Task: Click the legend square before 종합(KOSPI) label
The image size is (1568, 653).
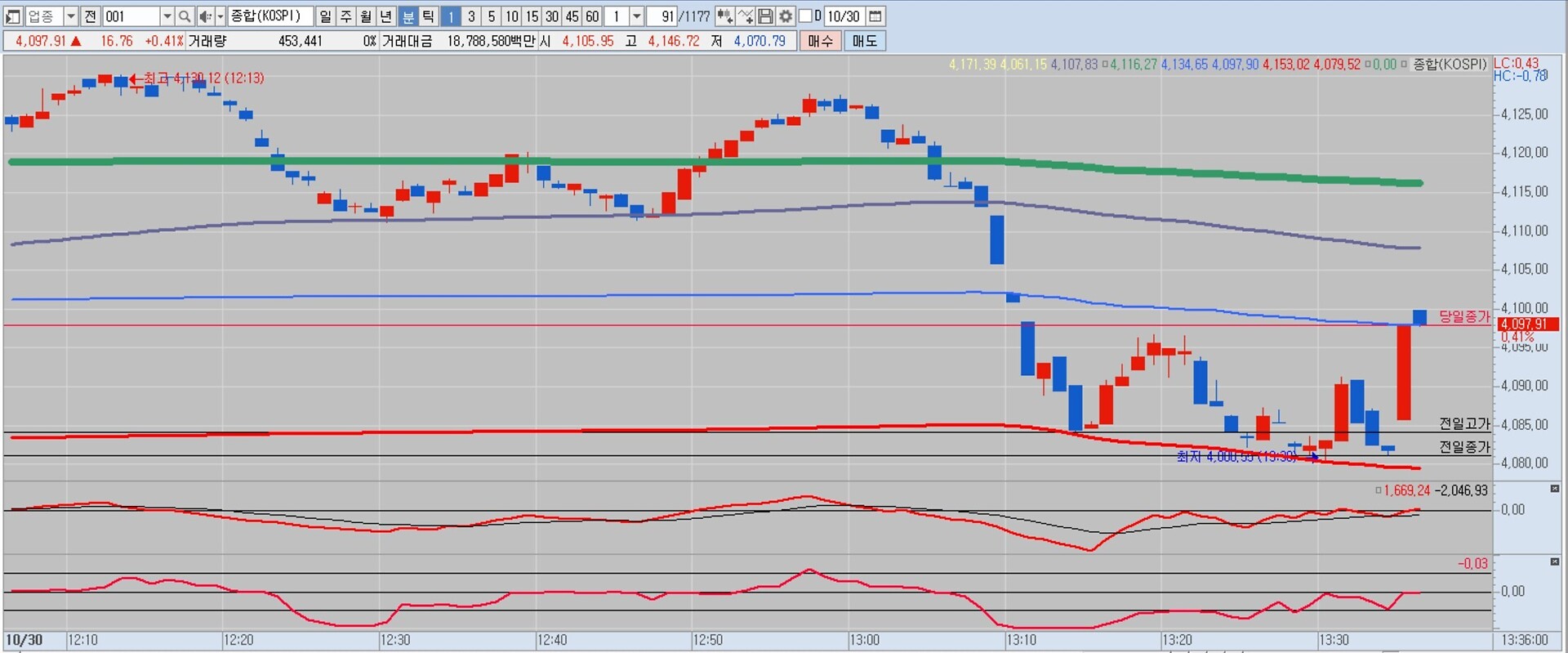Action: (1404, 65)
